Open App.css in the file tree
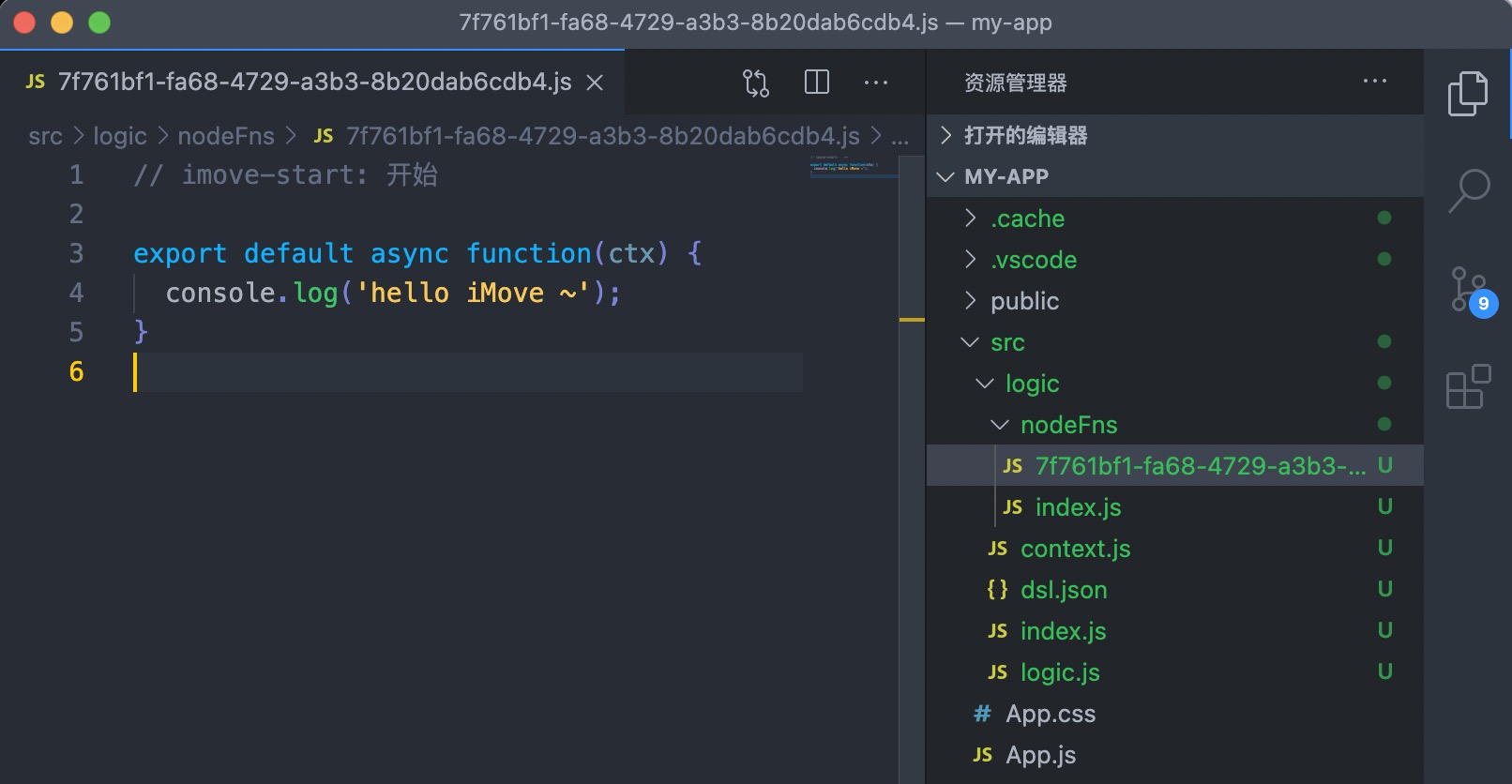 [x=1051, y=714]
